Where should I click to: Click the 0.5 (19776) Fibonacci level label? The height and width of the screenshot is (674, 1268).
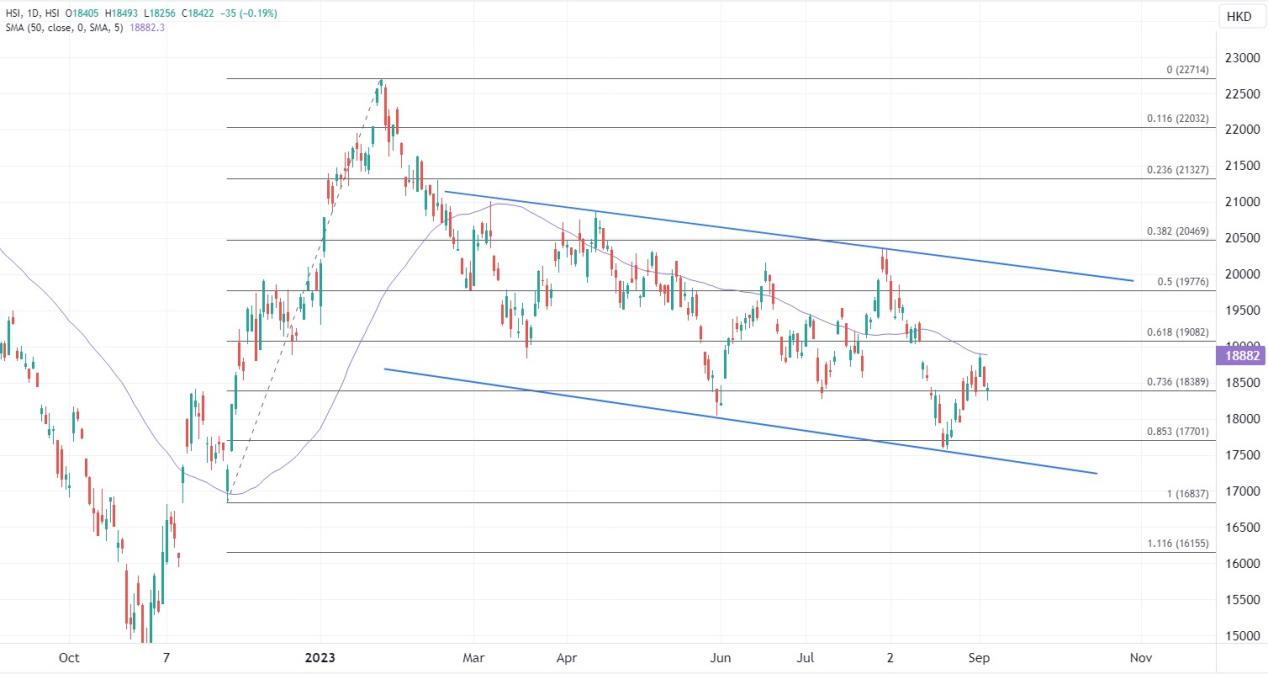(x=1184, y=282)
